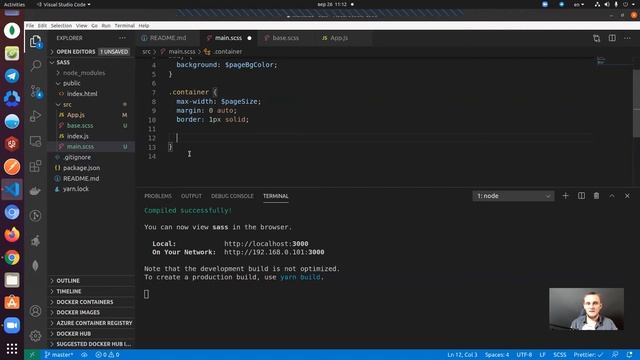The image size is (640, 360).
Task: Open the Search view in activity bar
Action: coord(36,65)
